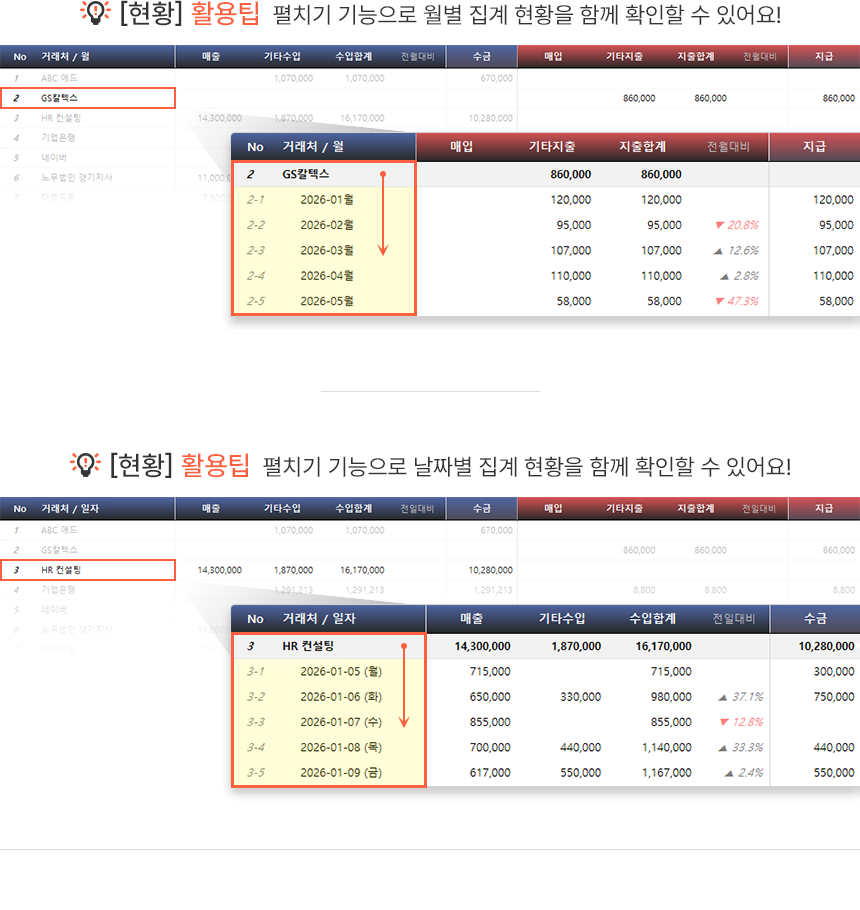Click the lightbulb icon beside the daily tip heading
The image size is (860, 910).
86,464
